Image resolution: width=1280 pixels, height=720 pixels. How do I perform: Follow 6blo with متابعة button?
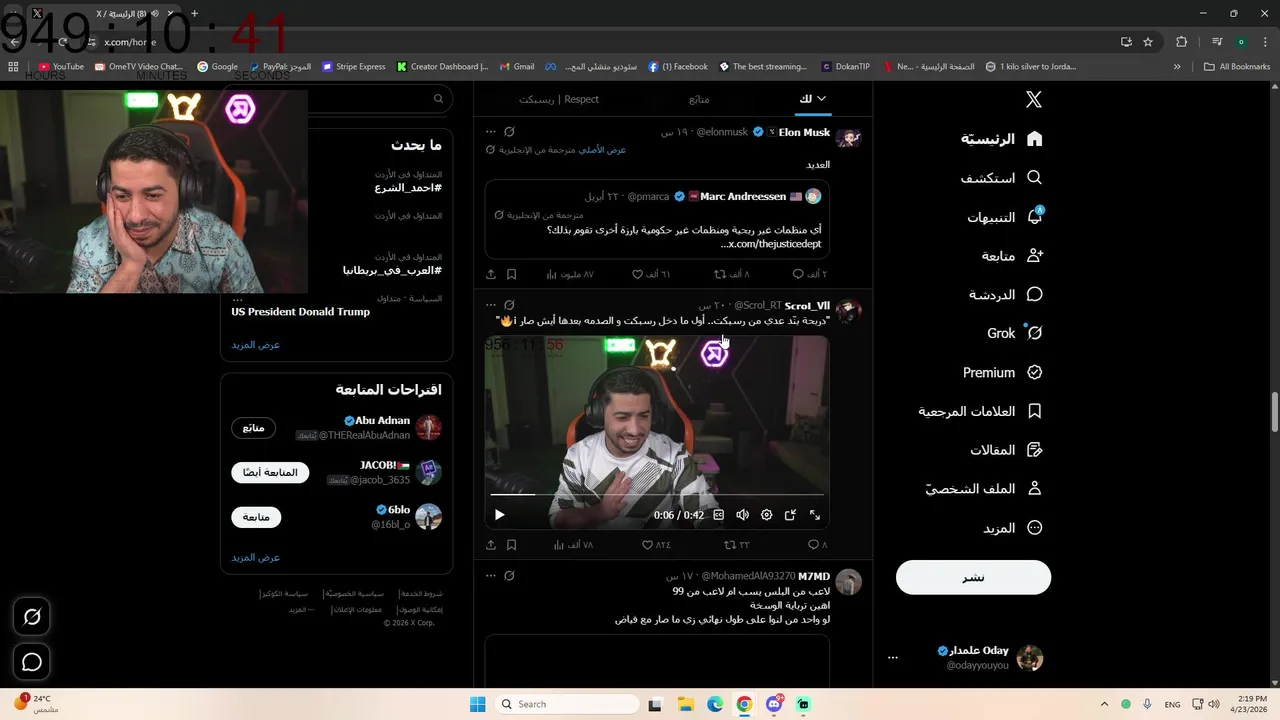pos(256,517)
